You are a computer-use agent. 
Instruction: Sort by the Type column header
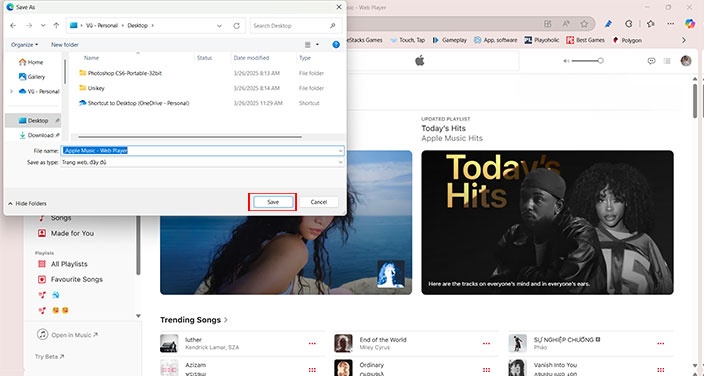tap(305, 58)
